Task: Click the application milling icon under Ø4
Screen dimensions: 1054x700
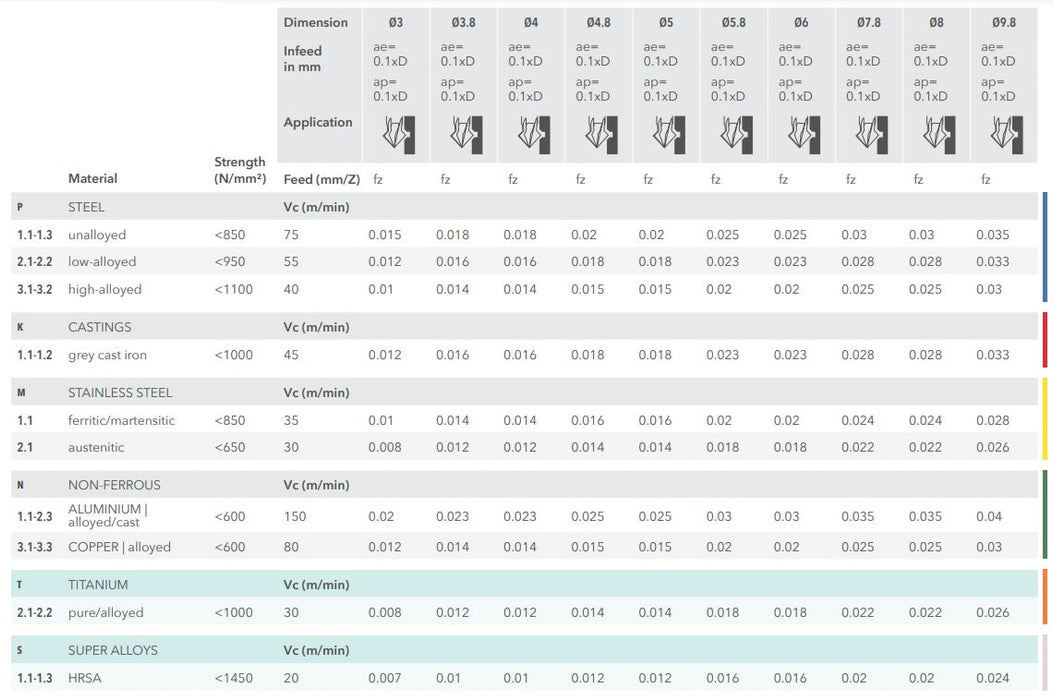Action: (x=534, y=134)
